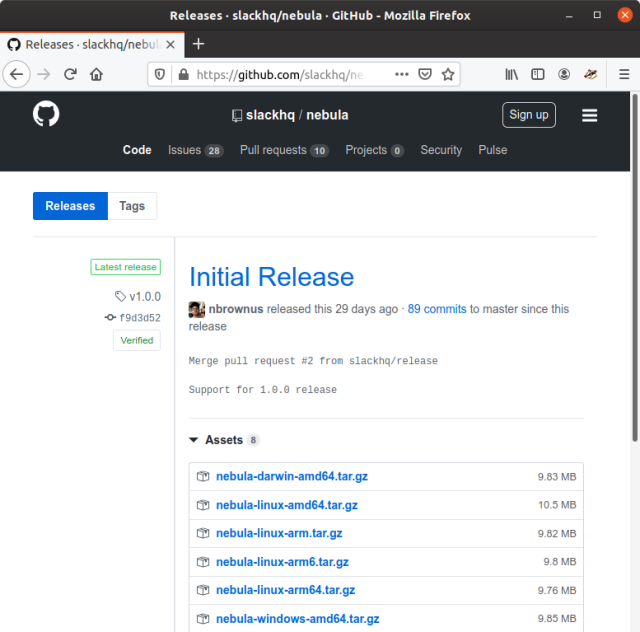
Task: Open the Issues tab
Action: coord(196,150)
